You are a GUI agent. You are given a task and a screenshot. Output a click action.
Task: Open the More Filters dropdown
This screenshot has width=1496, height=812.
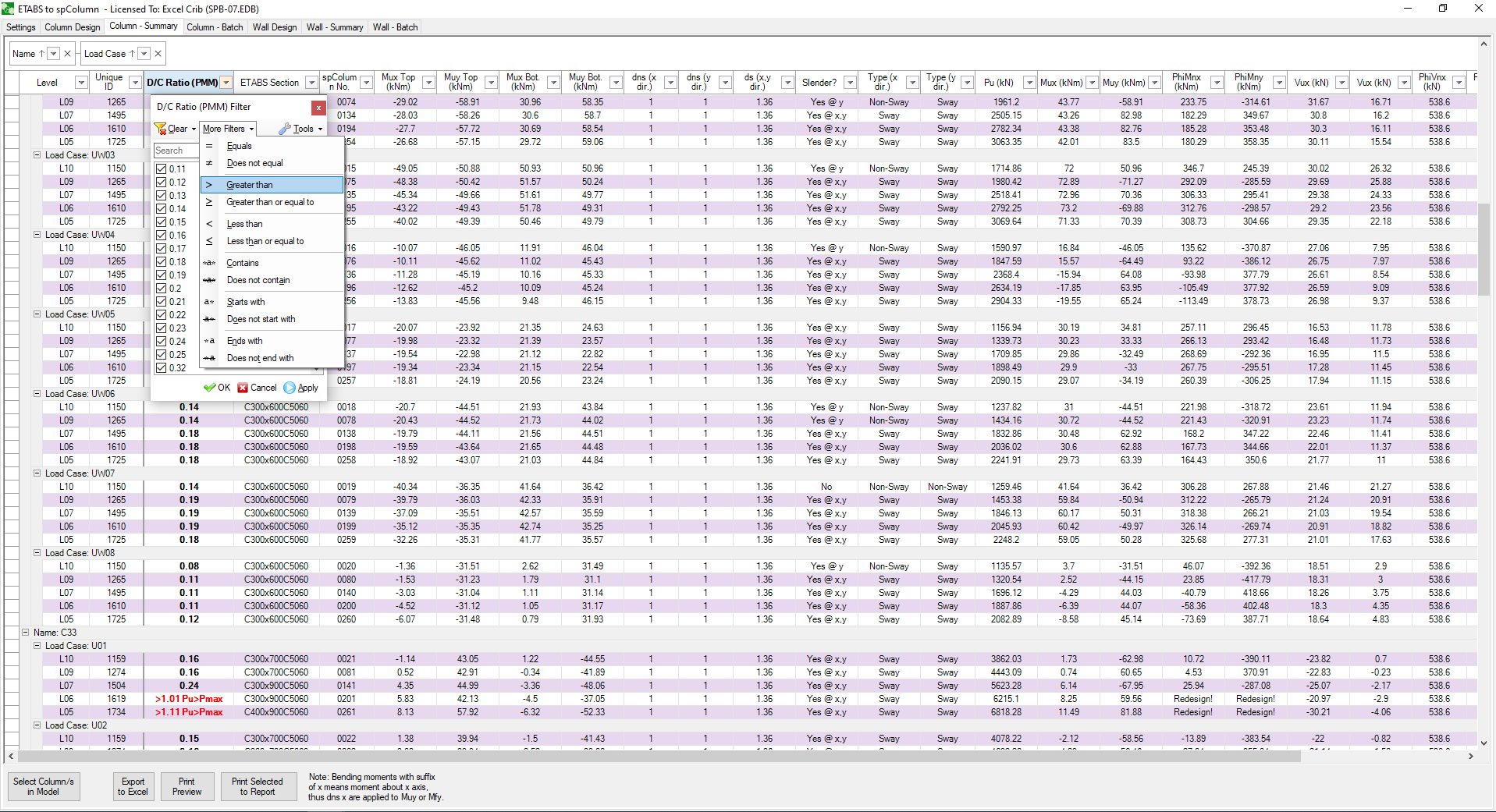pyautogui.click(x=229, y=129)
